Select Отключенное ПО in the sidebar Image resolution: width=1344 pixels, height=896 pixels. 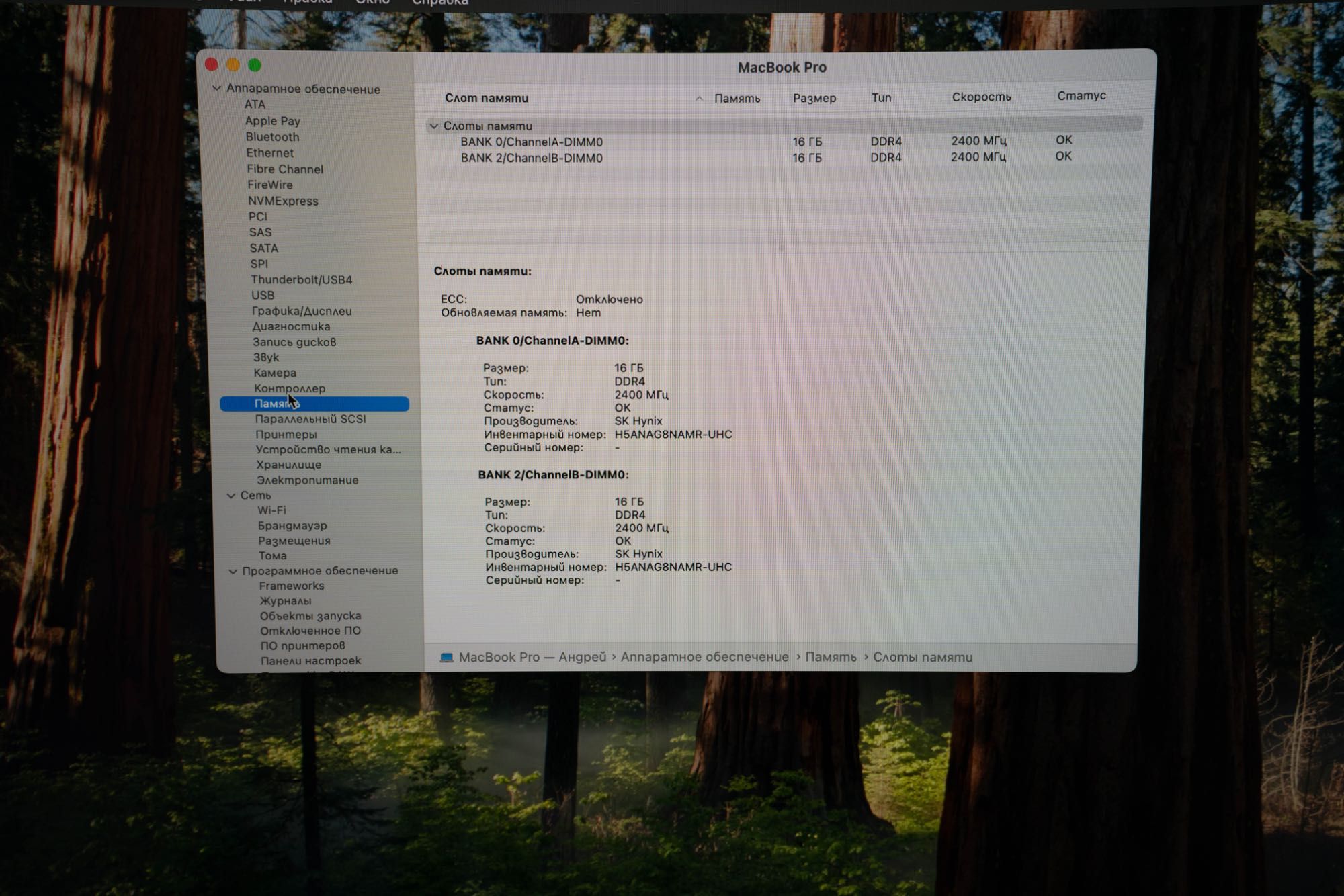tap(310, 631)
